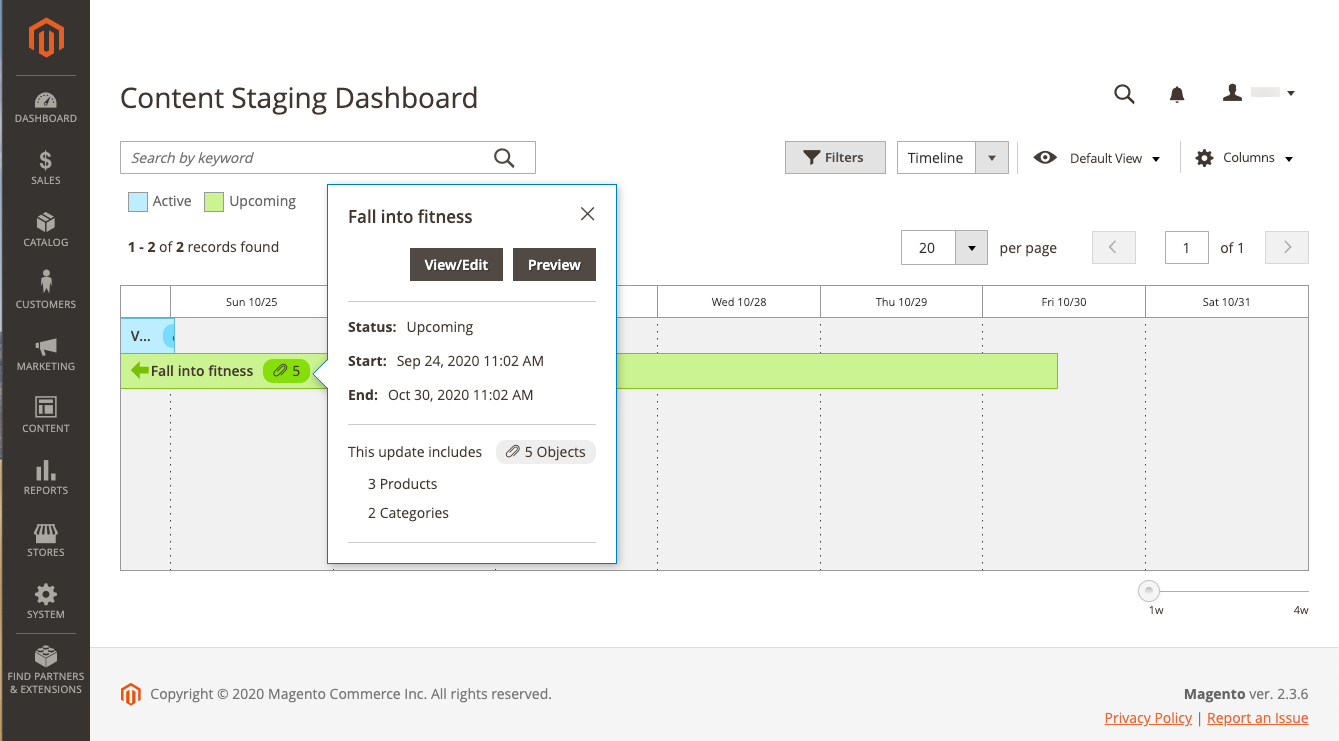Expand the Timeline view mode dropdown
The width and height of the screenshot is (1339, 741).
992,158
